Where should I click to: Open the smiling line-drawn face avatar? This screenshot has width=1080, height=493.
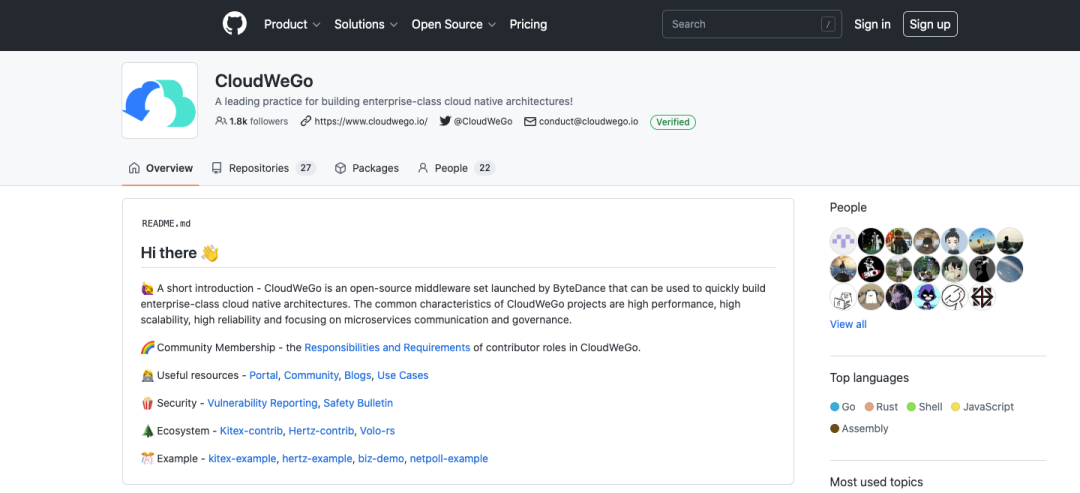pos(955,297)
